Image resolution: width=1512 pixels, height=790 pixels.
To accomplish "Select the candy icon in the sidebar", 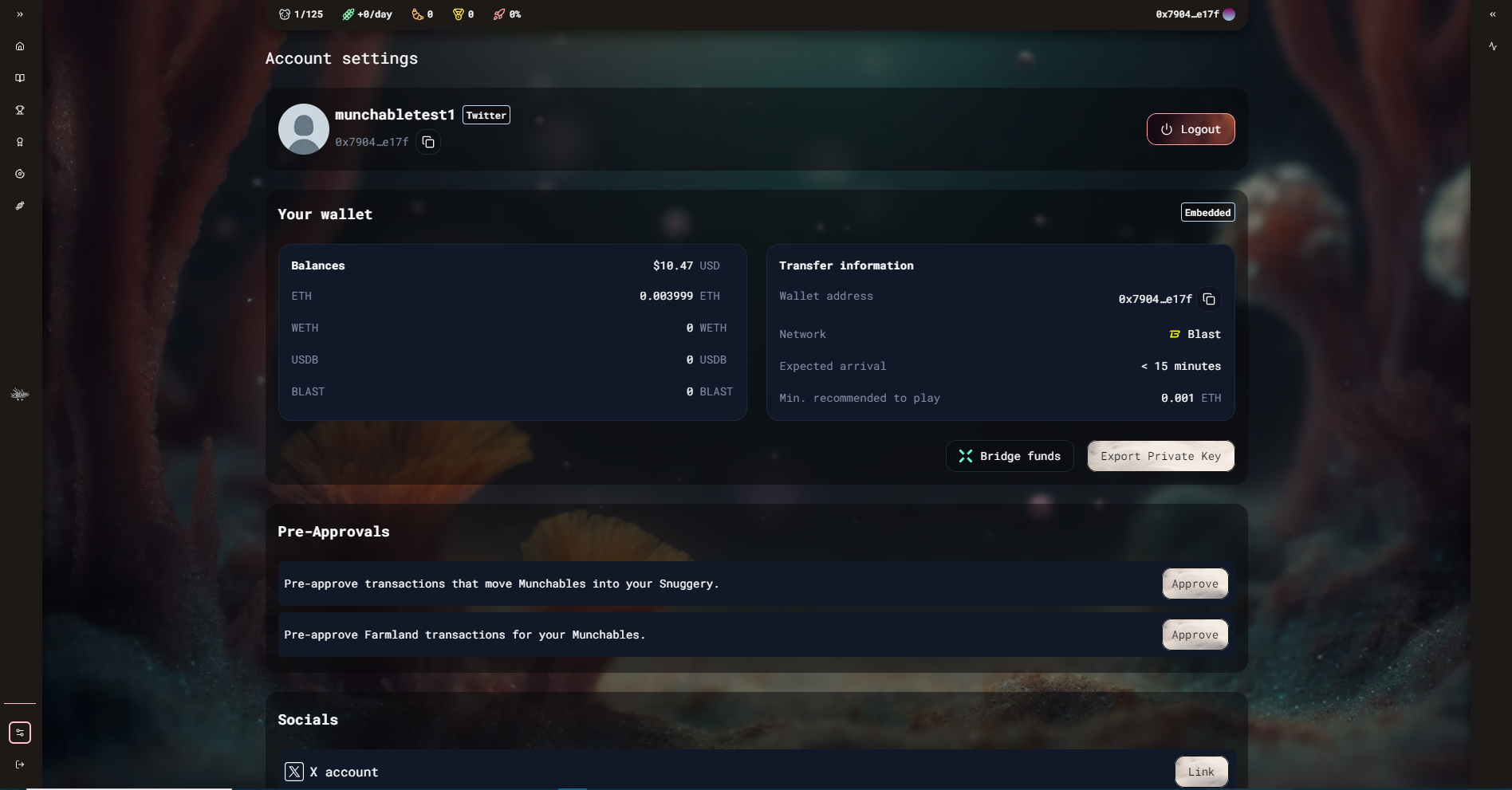I will 20,206.
